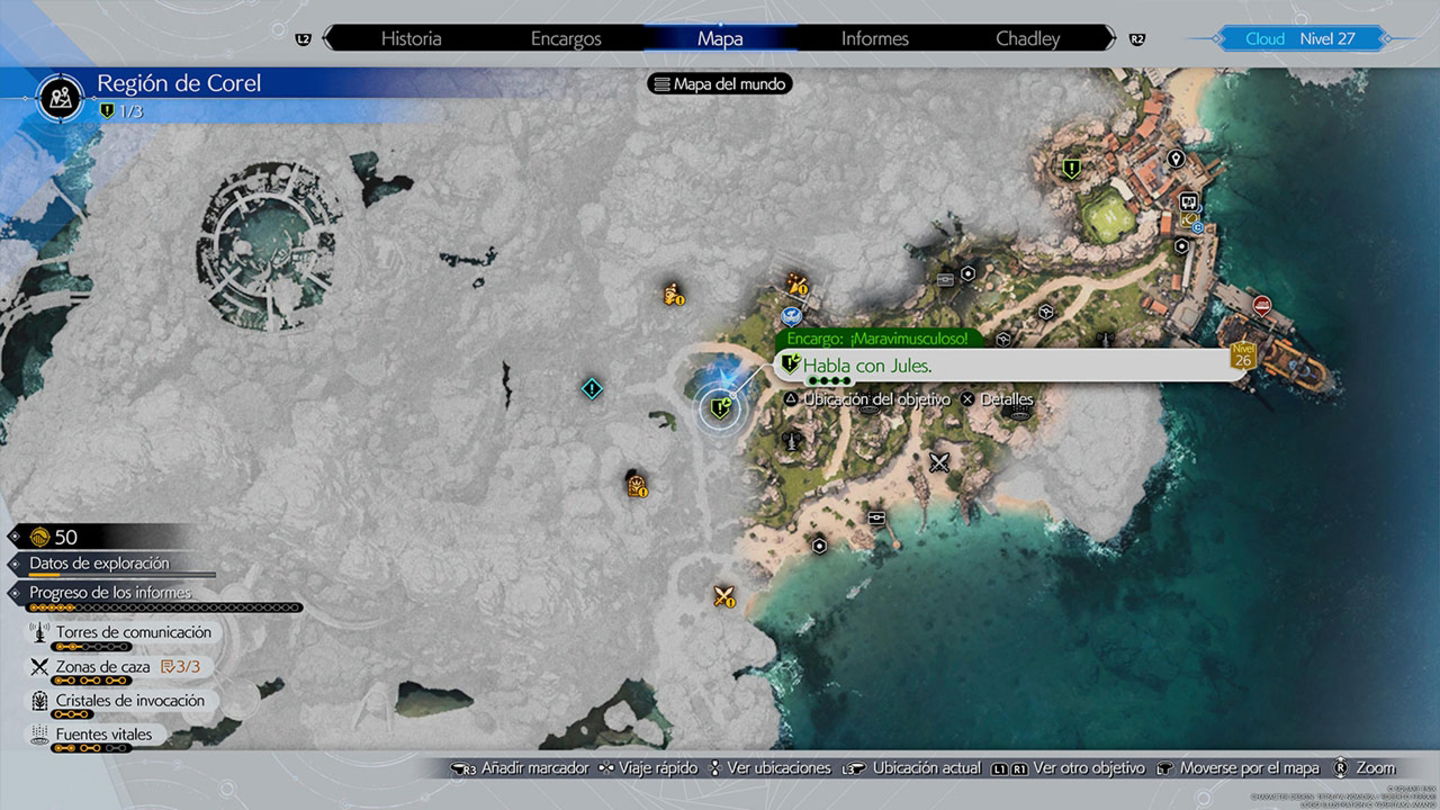Screen dimensions: 1440x810
Task: Select Viaje rápido in bottom bar
Action: point(648,768)
